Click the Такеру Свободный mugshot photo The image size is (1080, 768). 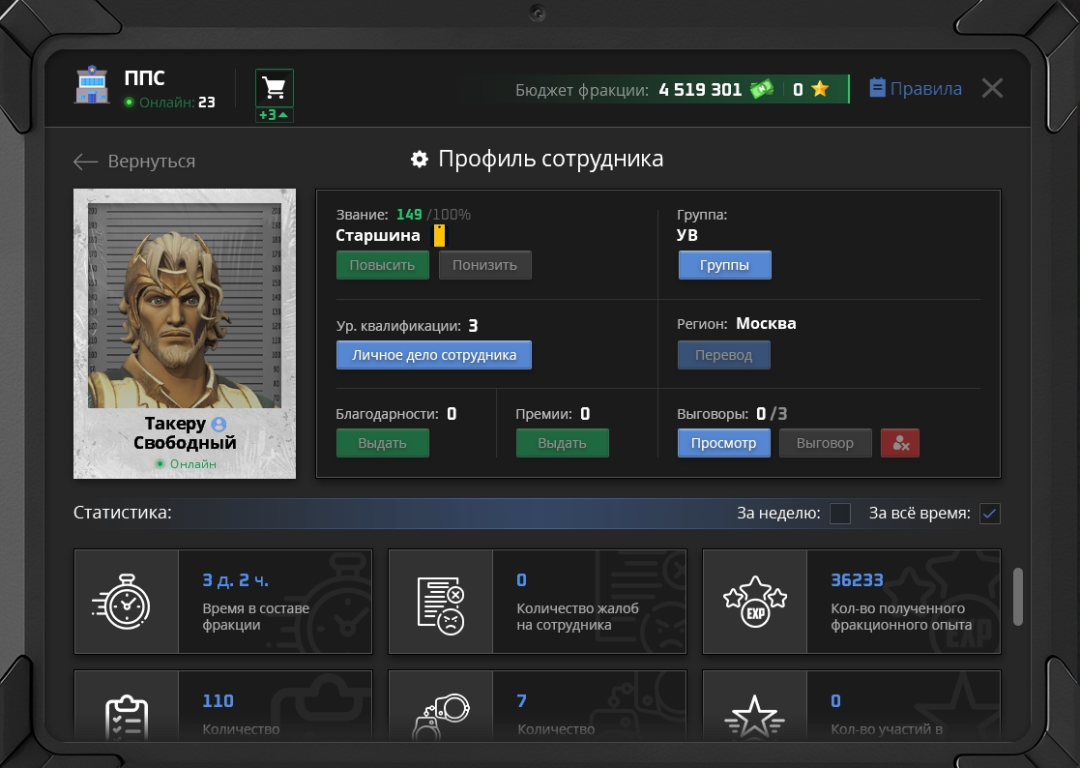[185, 306]
